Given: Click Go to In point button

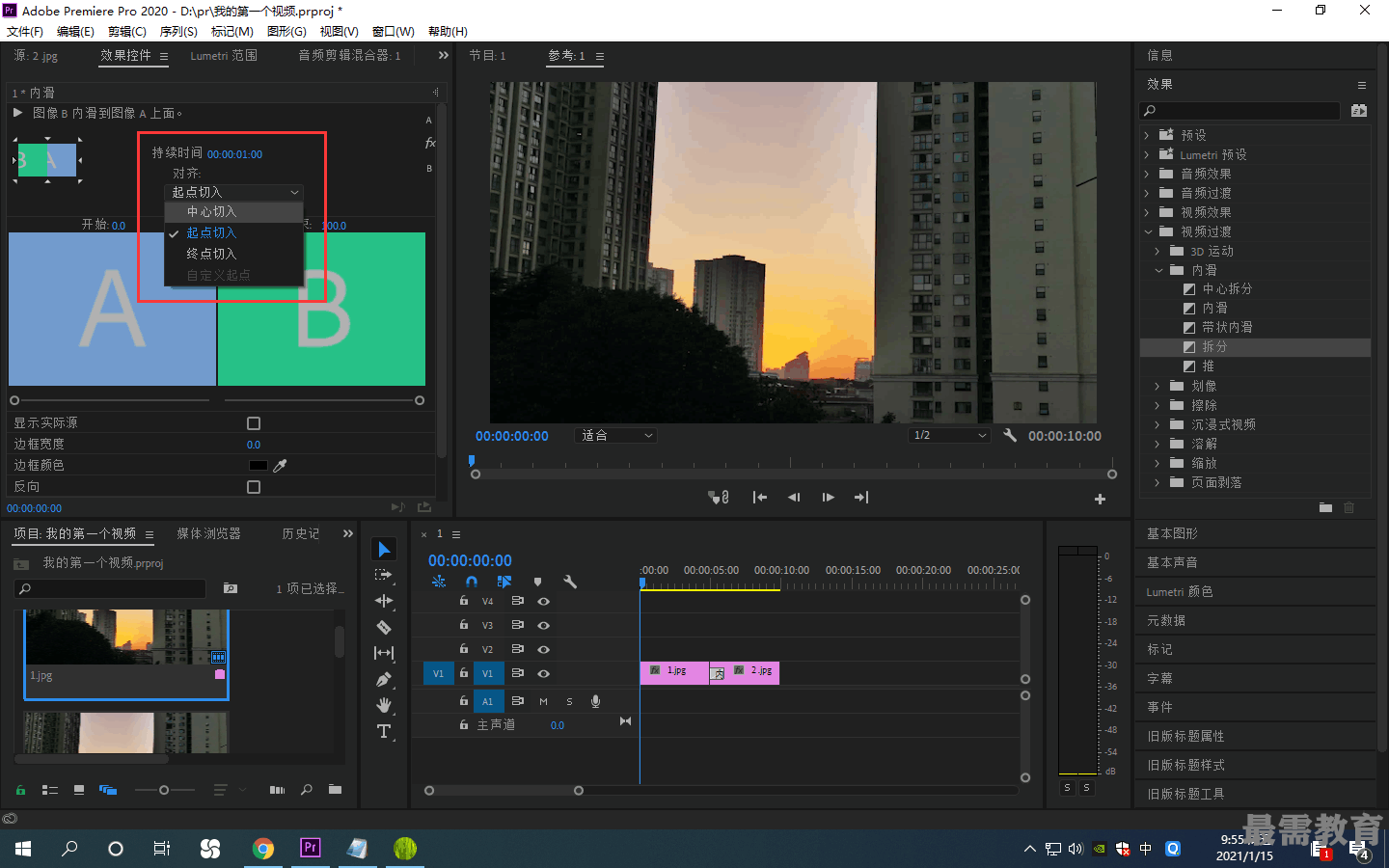Looking at the screenshot, I should 760,498.
